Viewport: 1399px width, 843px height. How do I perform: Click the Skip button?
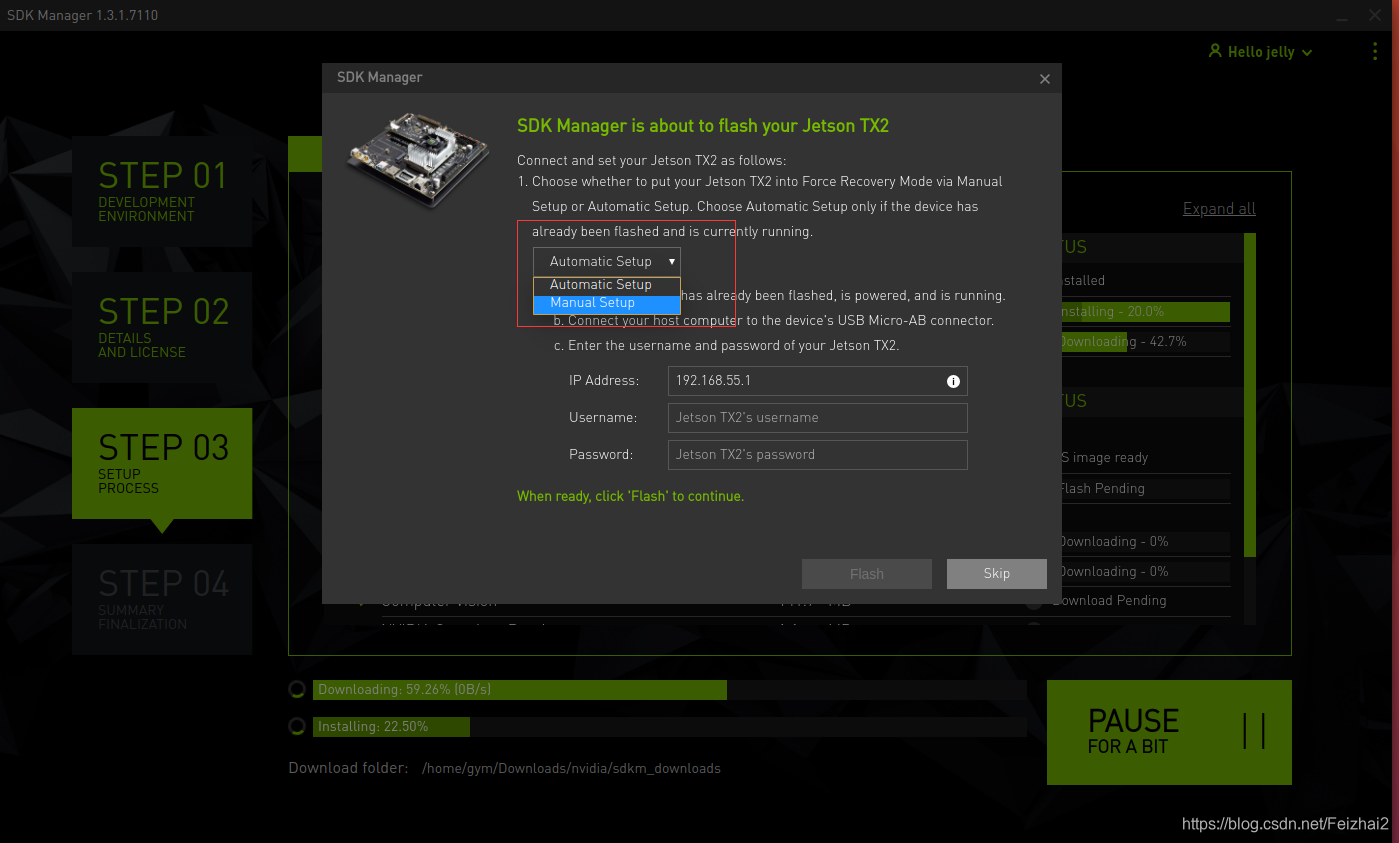click(997, 574)
